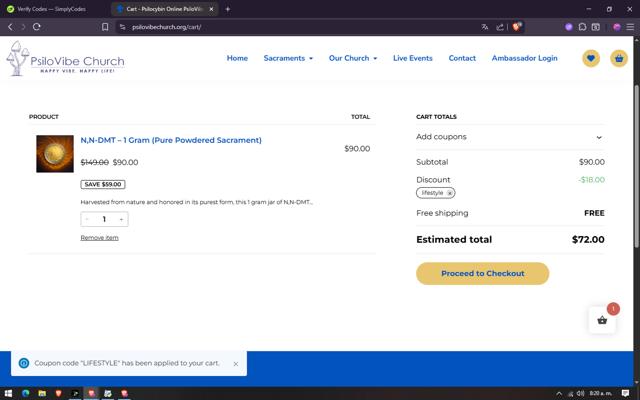Select the Cart - Psilocybin Online tab
Image resolution: width=640 pixels, height=400 pixels.
[163, 9]
